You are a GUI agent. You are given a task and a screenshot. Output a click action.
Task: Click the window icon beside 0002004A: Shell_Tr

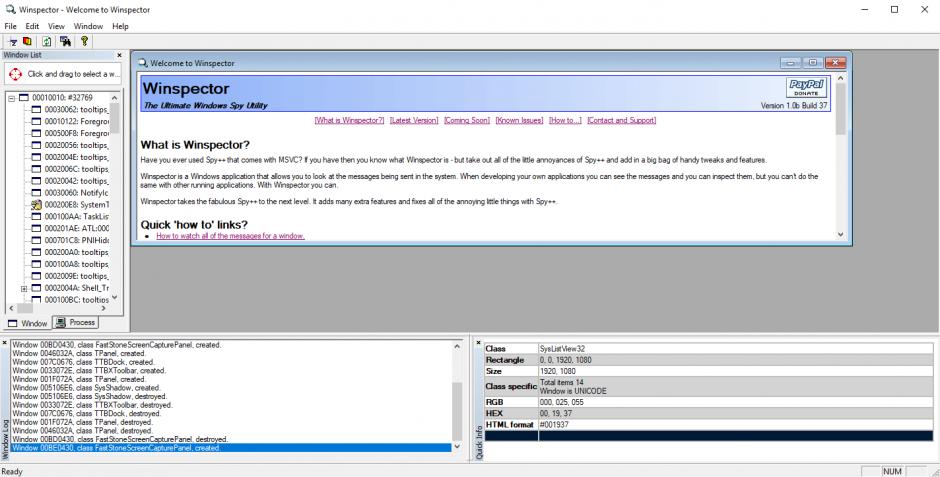click(36, 288)
